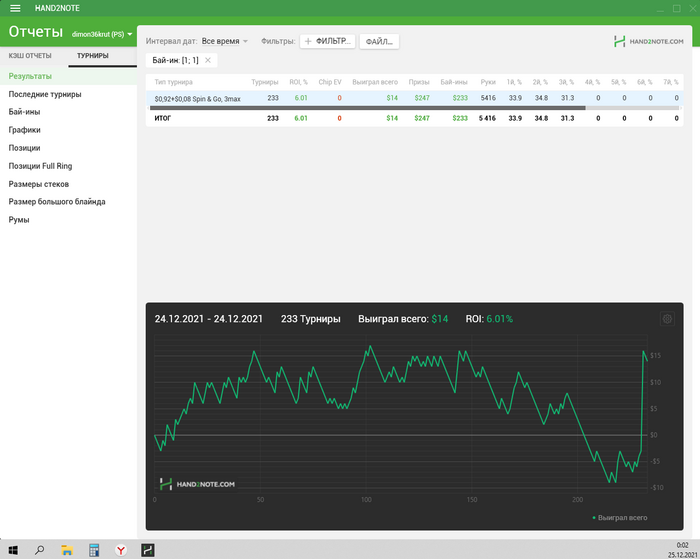Open the Графики report in the sidebar
Image resolution: width=700 pixels, height=559 pixels.
(25, 130)
